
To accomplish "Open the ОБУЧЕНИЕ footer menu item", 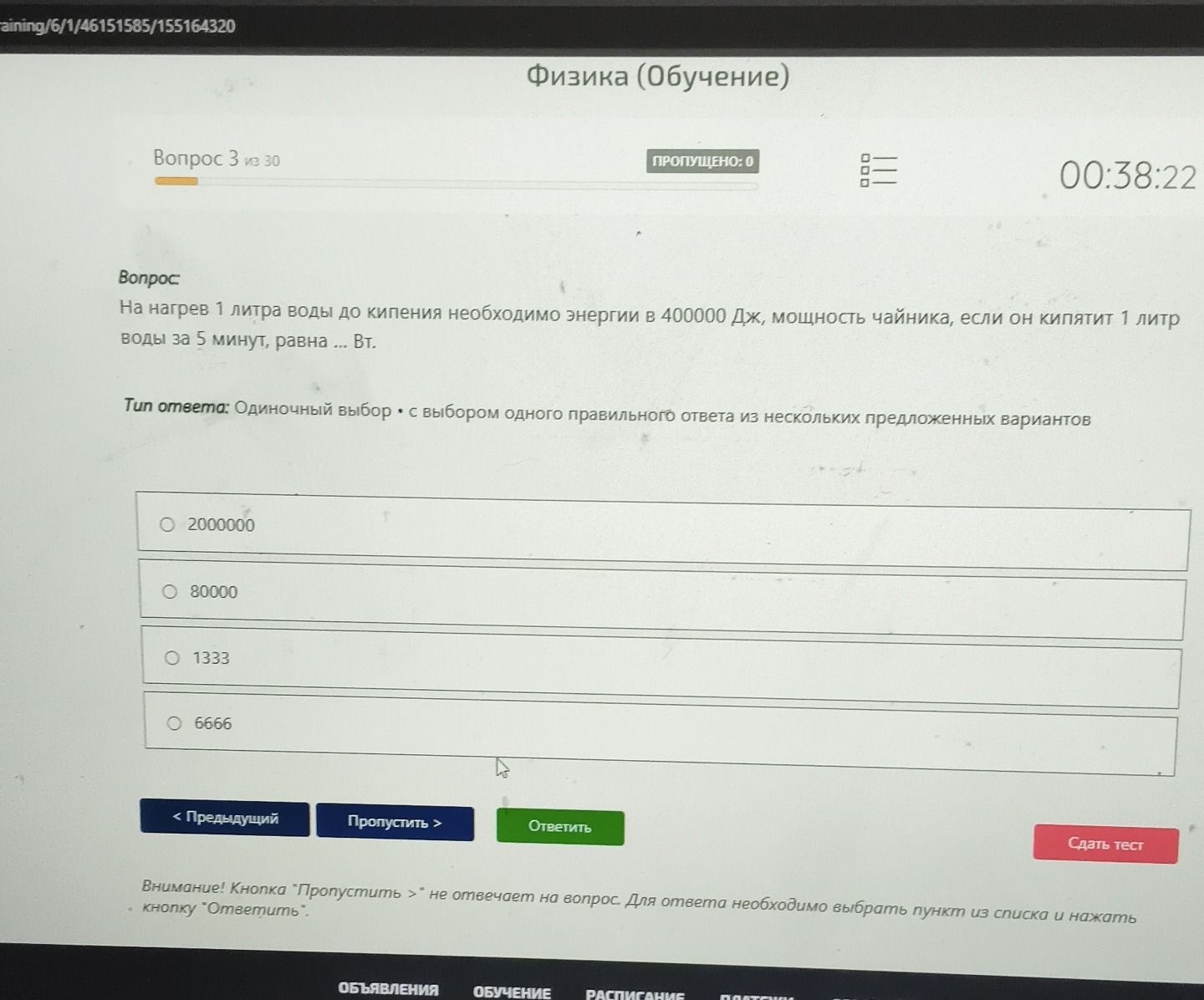I will pyautogui.click(x=512, y=992).
